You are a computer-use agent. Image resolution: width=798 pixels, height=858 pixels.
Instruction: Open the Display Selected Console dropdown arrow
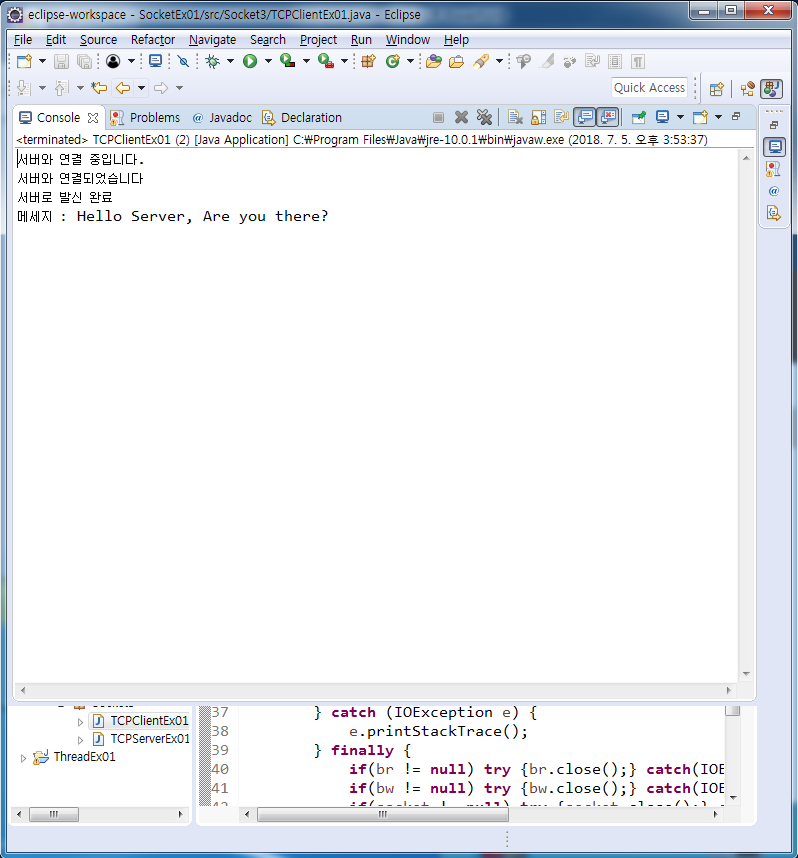coord(680,117)
